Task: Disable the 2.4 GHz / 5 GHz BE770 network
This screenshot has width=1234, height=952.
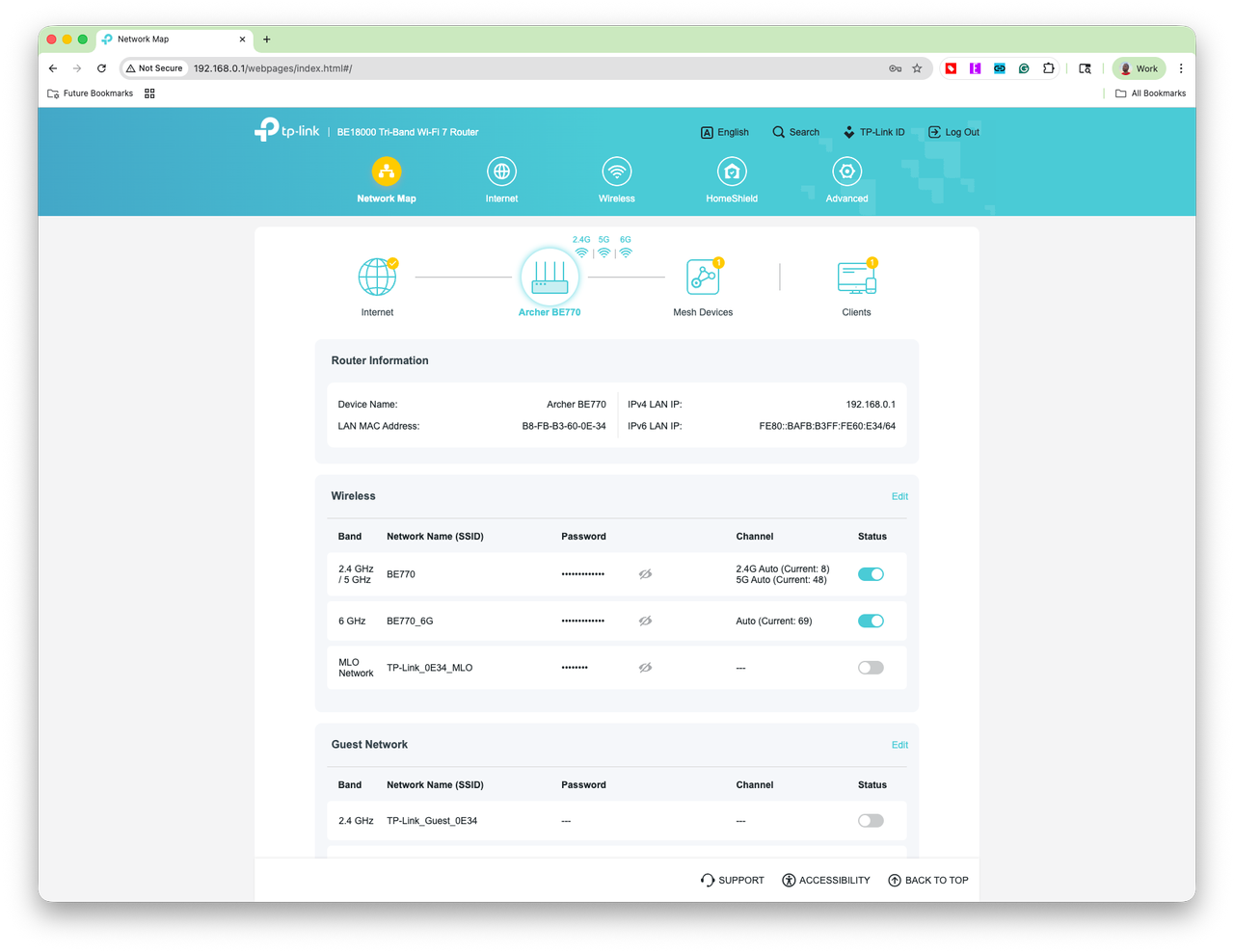Action: [871, 574]
